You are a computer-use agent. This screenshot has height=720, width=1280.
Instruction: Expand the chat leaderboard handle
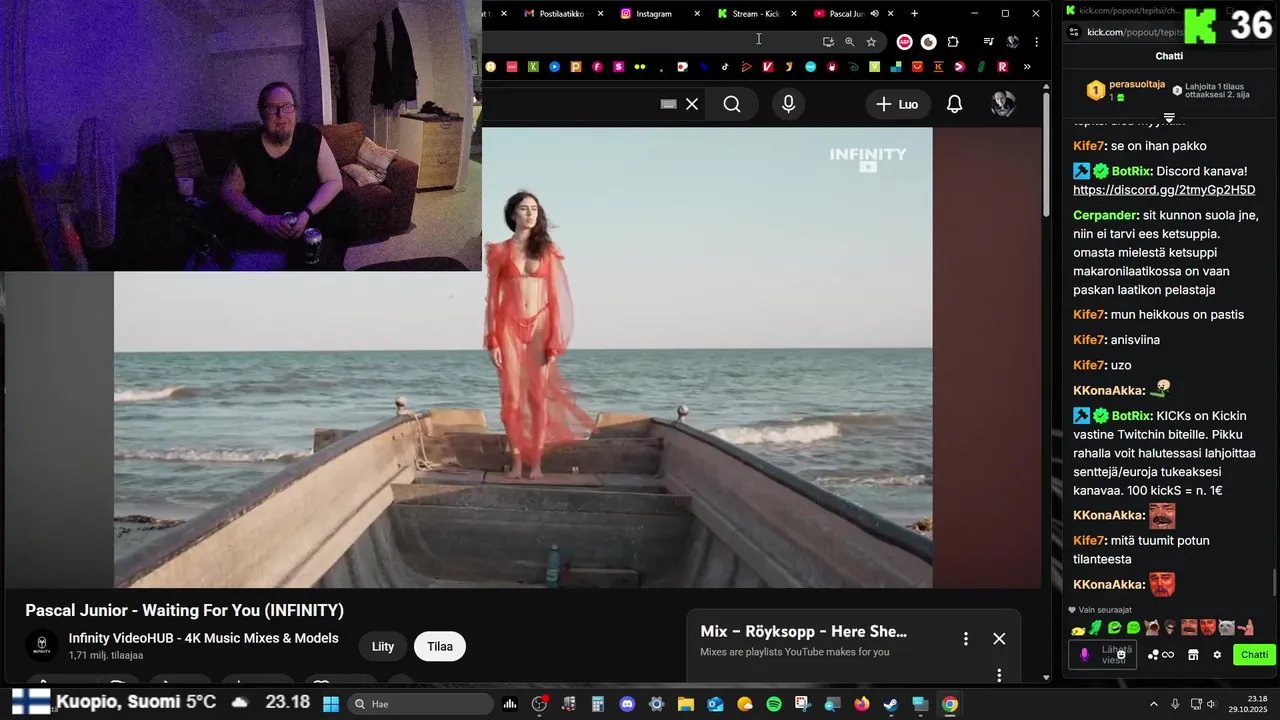[x=1169, y=118]
